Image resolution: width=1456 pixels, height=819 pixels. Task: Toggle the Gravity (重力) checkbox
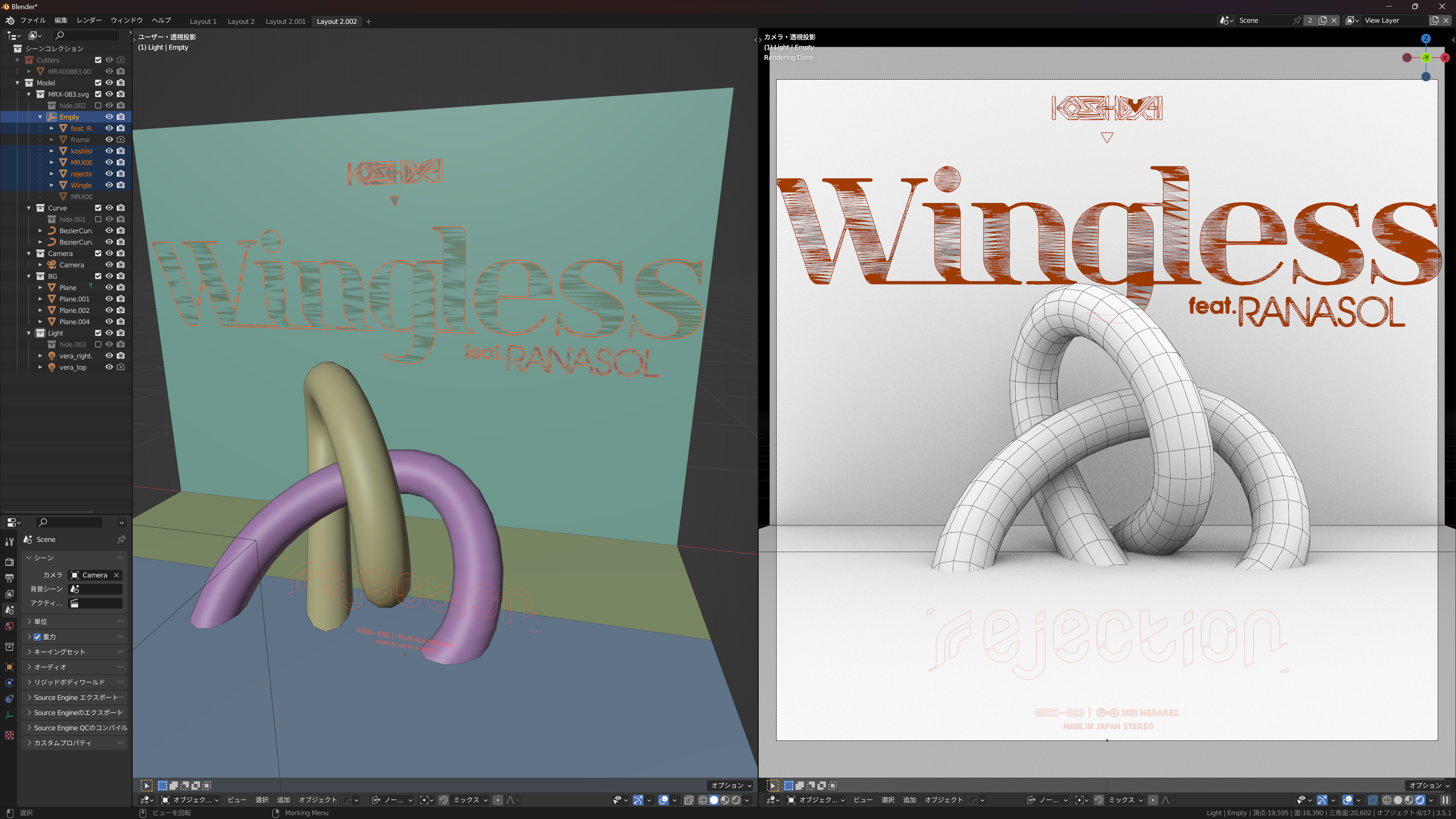[37, 637]
